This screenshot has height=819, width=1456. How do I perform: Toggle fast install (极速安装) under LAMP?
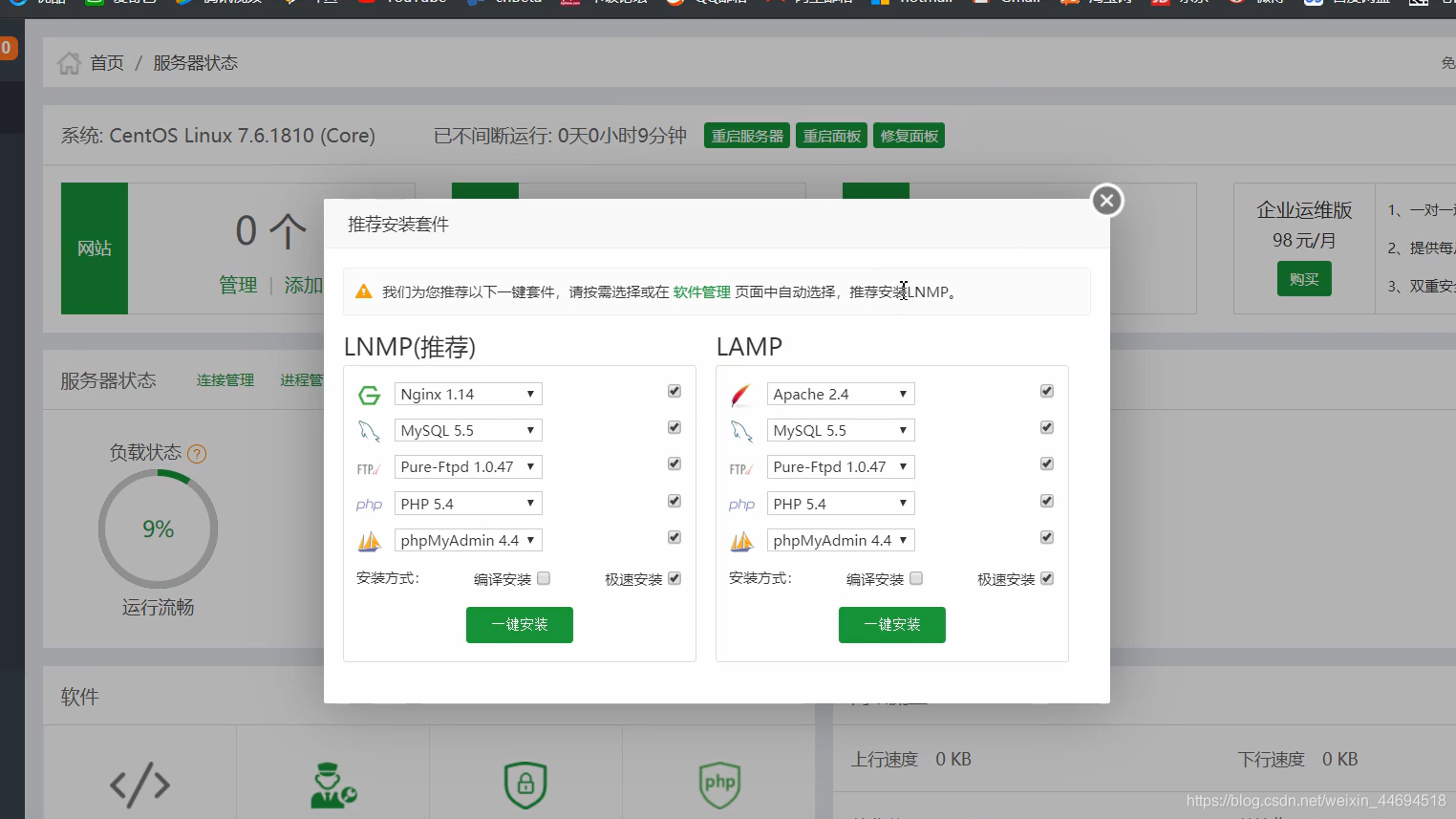tap(1047, 578)
